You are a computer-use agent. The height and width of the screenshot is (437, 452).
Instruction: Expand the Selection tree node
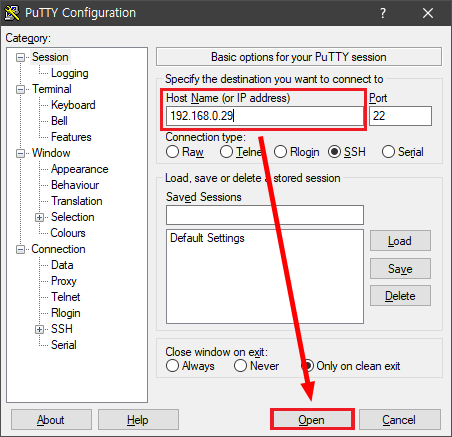(x=39, y=218)
